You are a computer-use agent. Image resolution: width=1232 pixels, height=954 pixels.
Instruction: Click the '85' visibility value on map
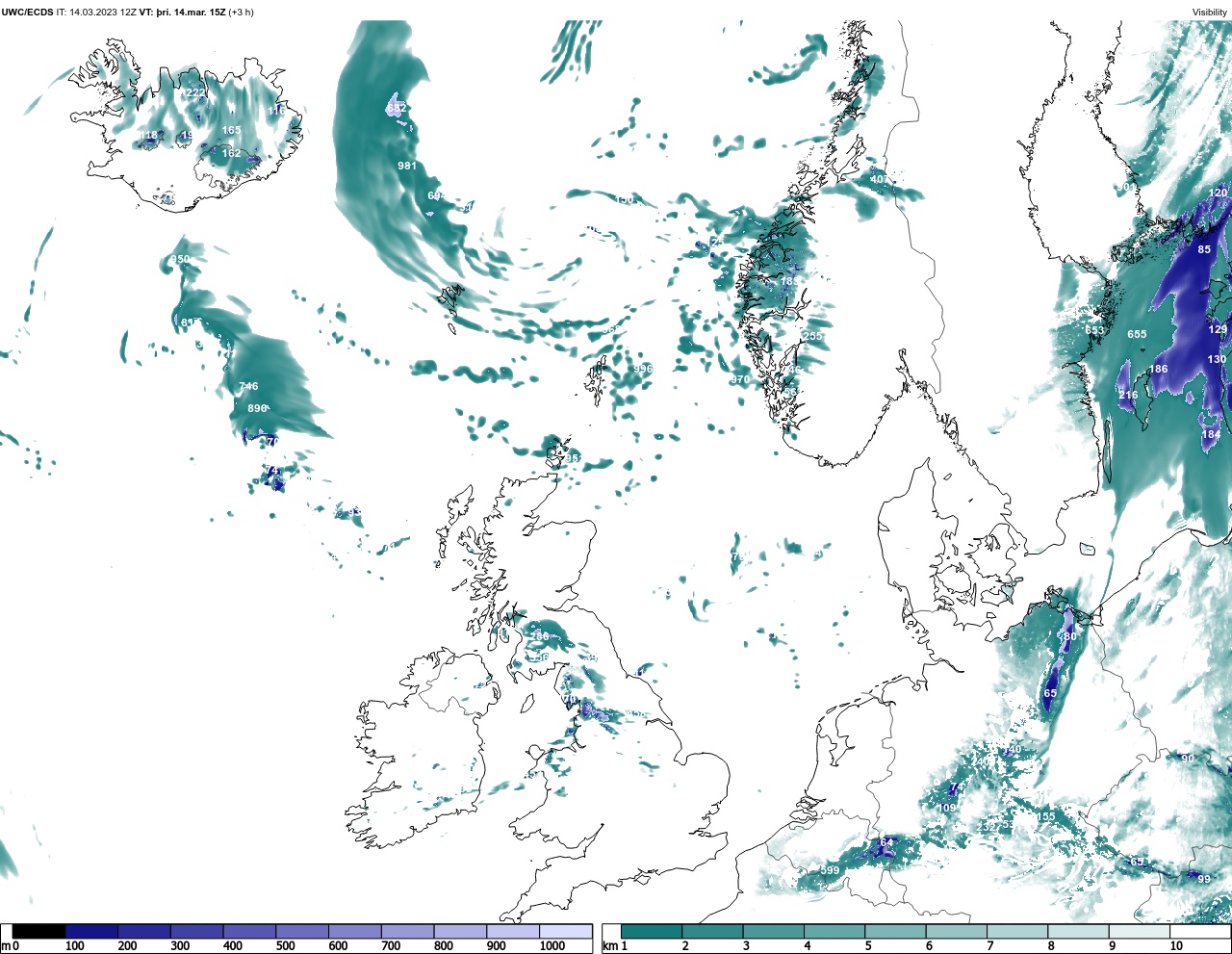point(1204,249)
